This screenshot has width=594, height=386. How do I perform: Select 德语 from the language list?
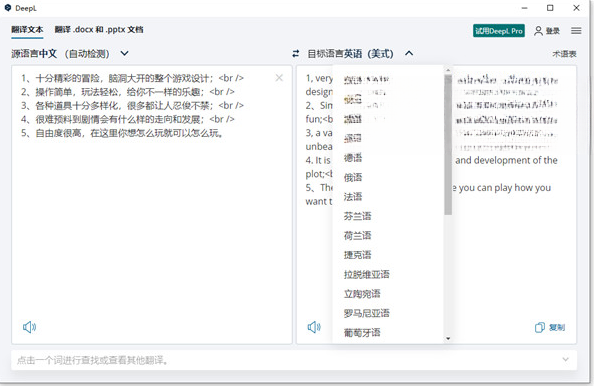[353, 158]
